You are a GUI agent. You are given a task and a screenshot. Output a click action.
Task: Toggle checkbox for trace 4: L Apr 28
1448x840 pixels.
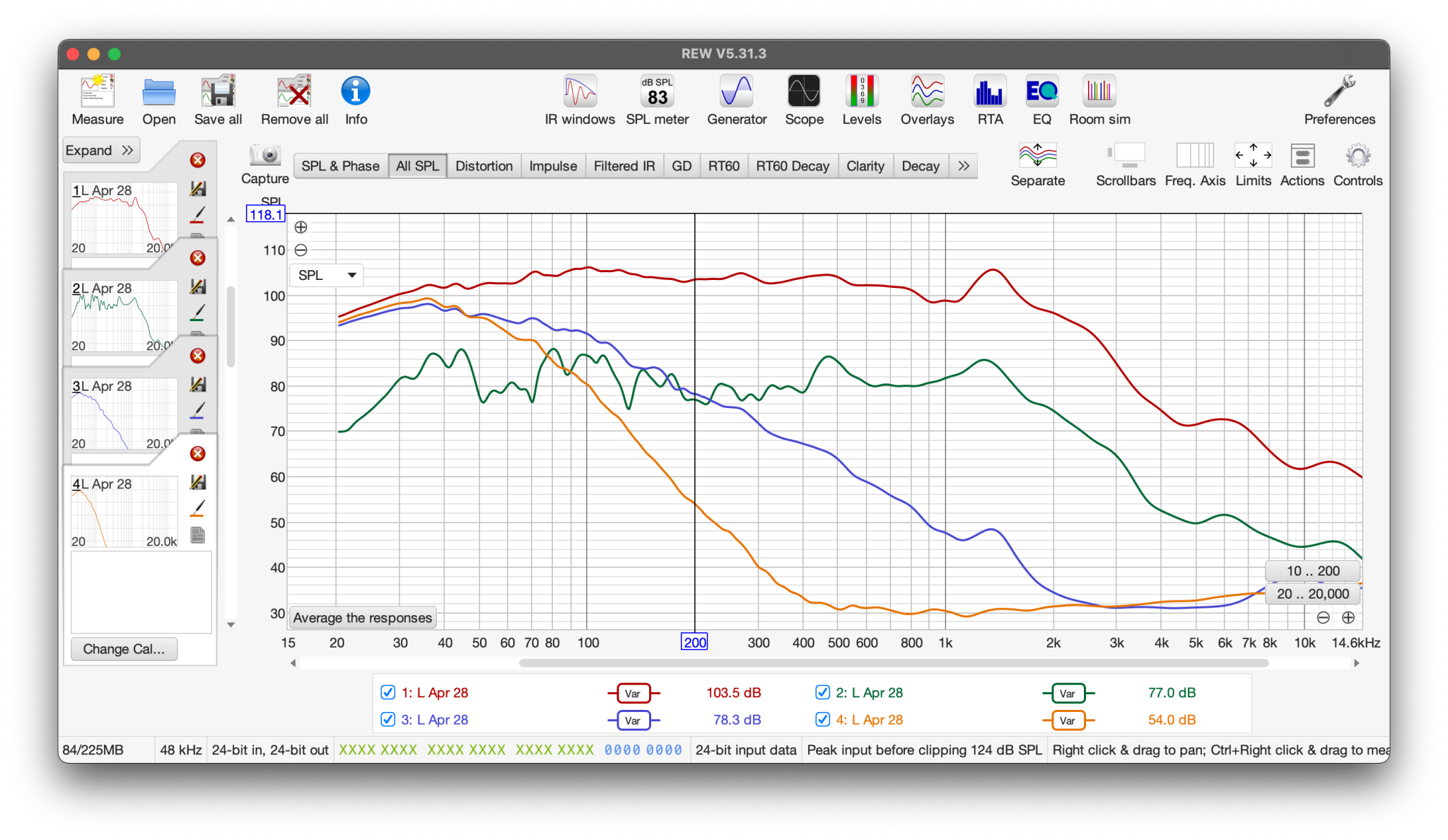(822, 719)
